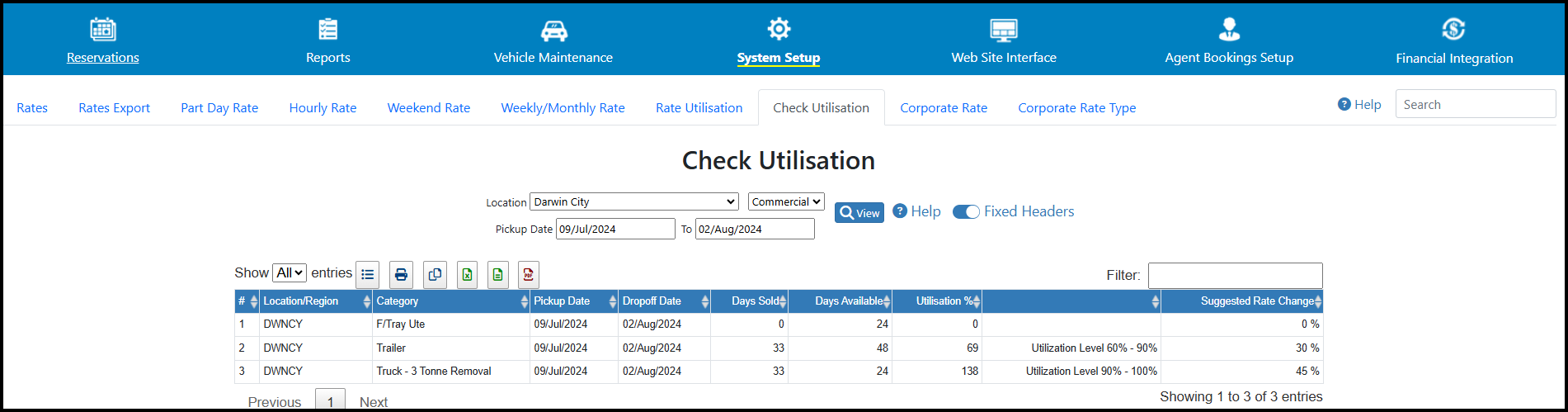Viewport: 1568px width, 412px height.
Task: Sort by Utilisation % column
Action: 937,301
